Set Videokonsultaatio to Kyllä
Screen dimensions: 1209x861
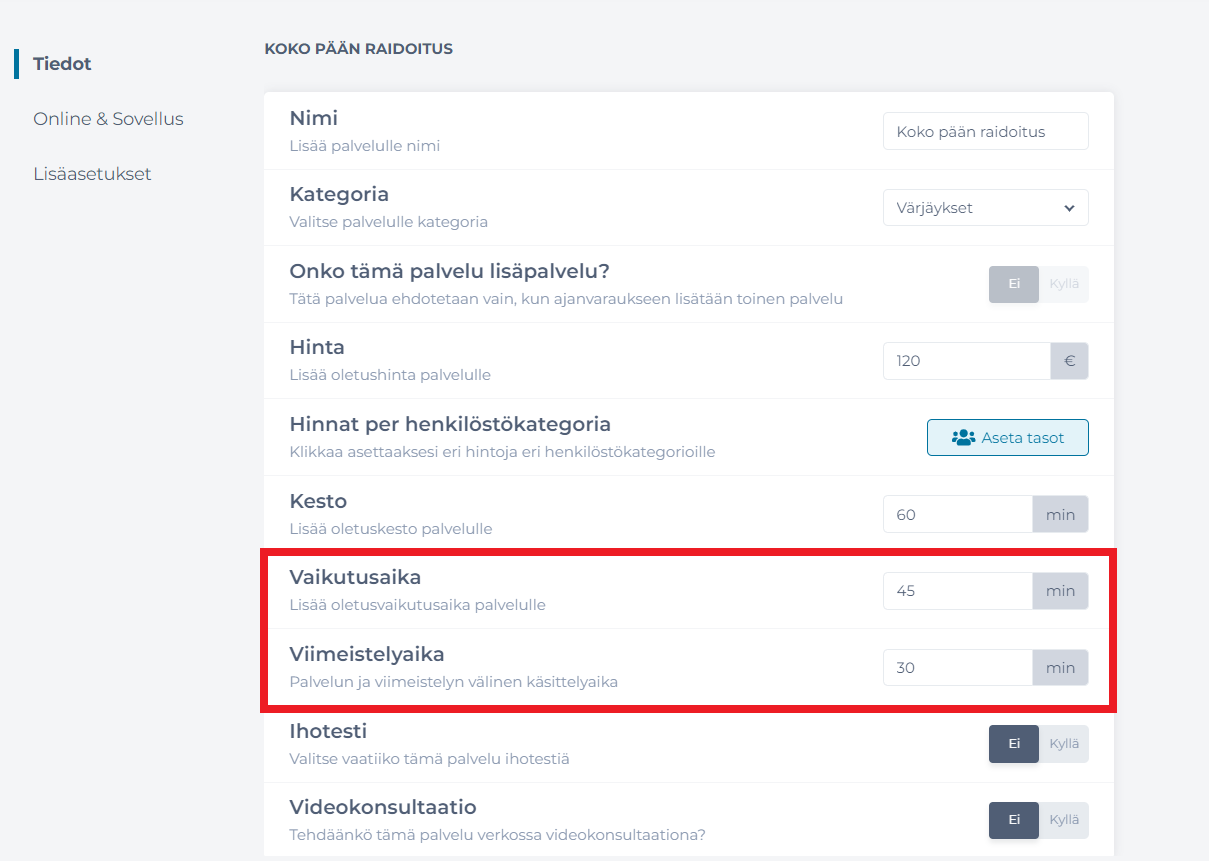(x=1063, y=820)
